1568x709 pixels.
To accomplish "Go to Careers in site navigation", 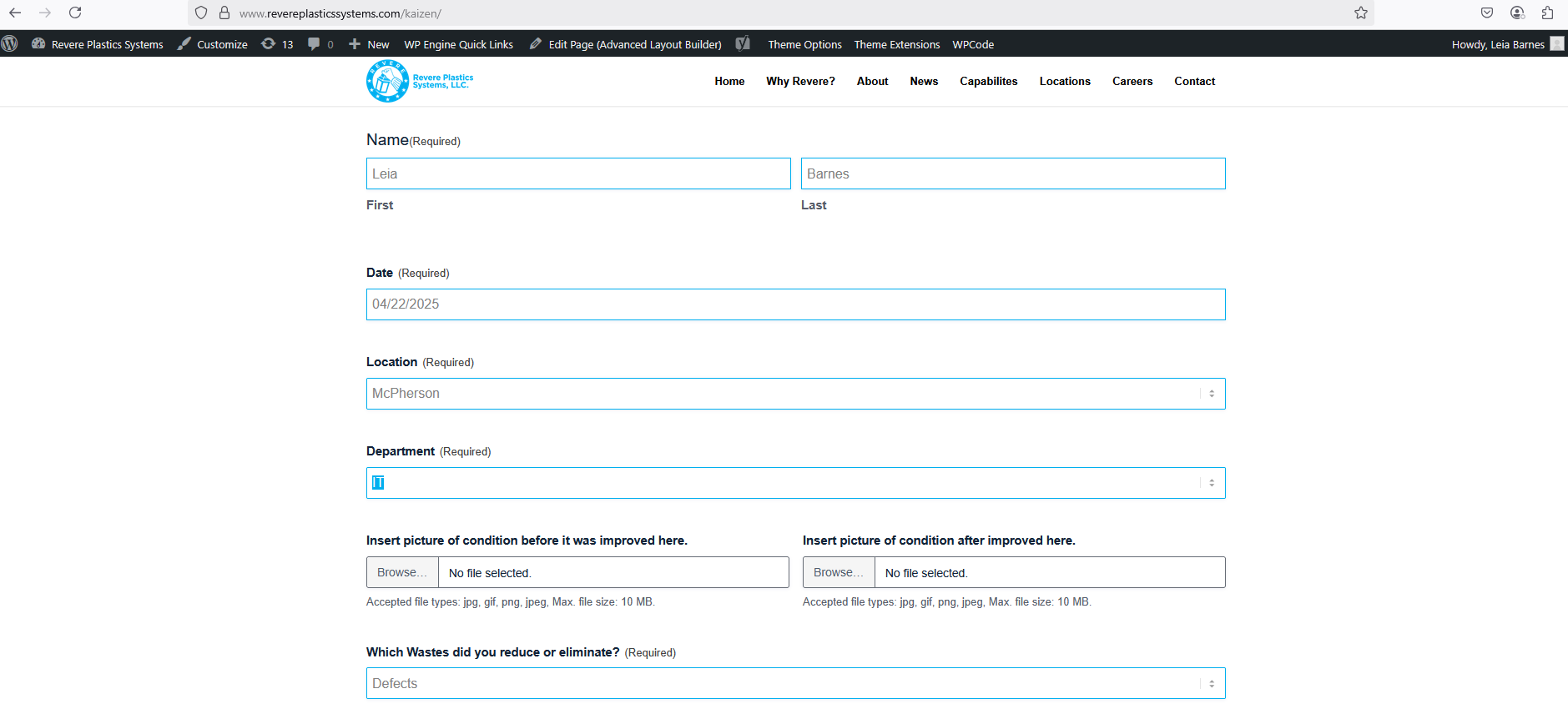I will [x=1132, y=81].
